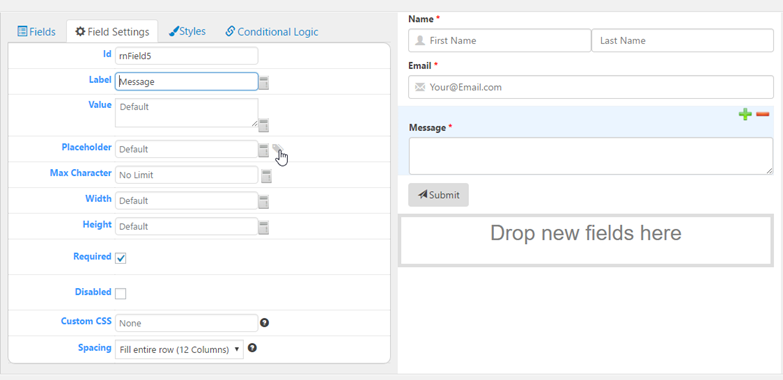Click the Height input field
This screenshot has height=380, width=783.
186,226
